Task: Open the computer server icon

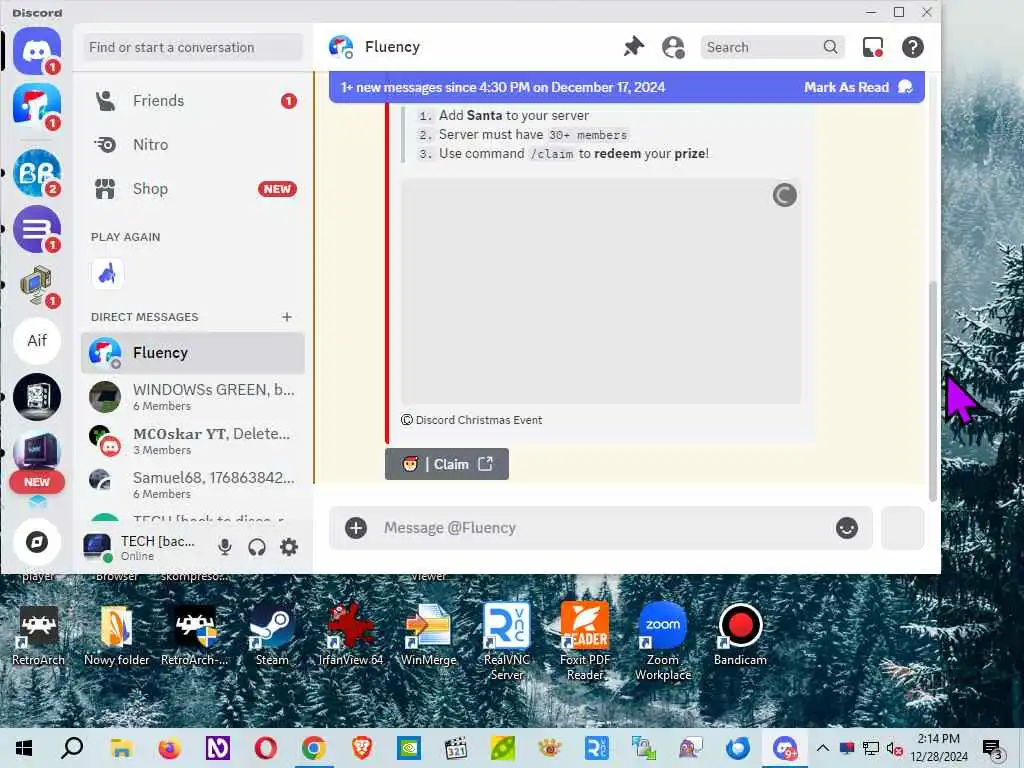Action: coord(37,285)
